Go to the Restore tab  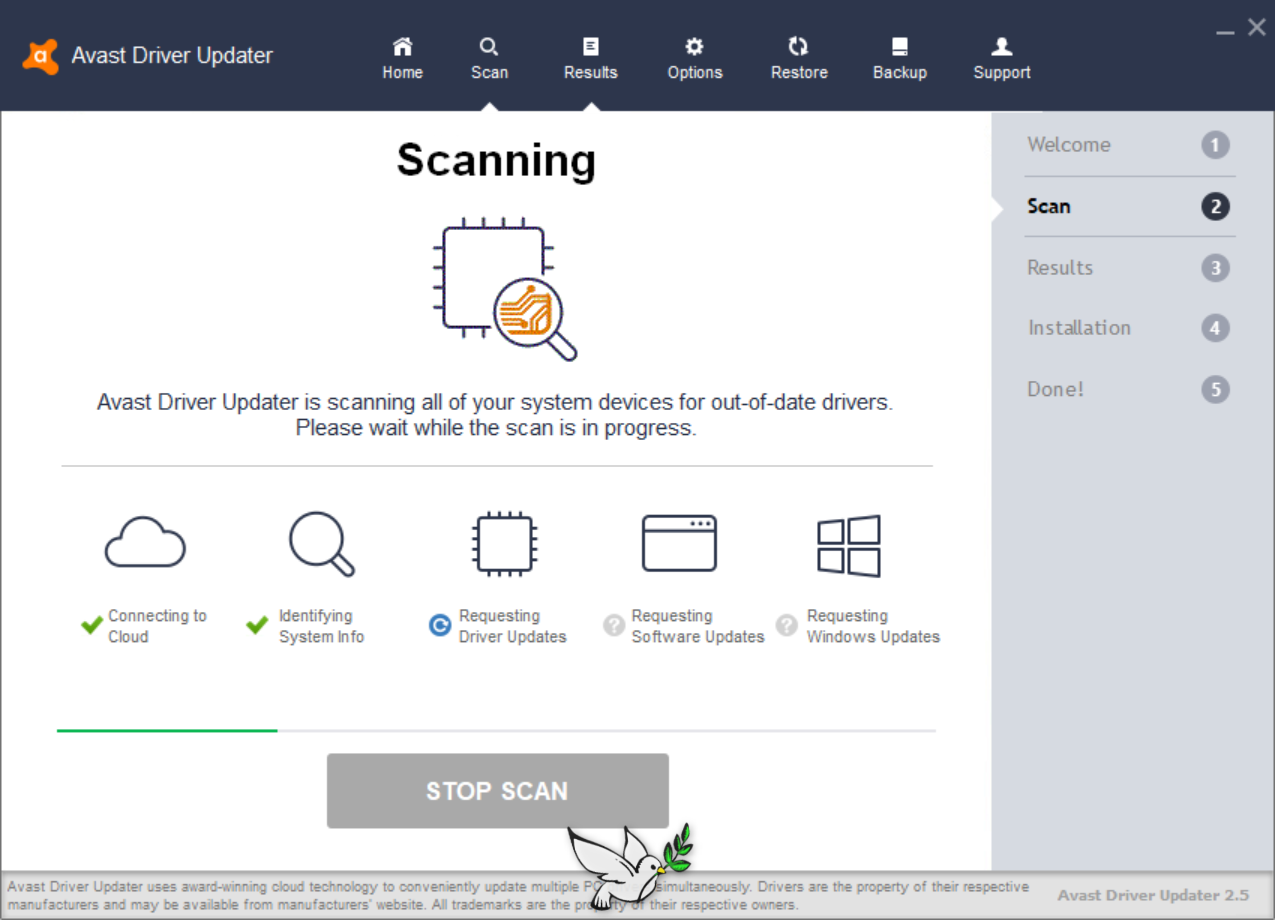click(x=799, y=59)
